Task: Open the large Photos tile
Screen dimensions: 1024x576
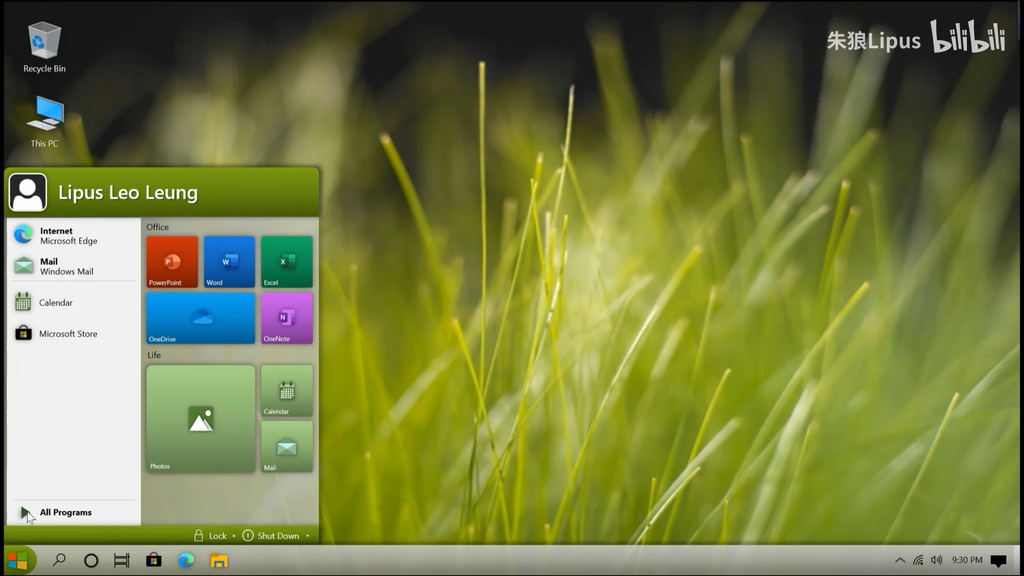Action: [200, 418]
